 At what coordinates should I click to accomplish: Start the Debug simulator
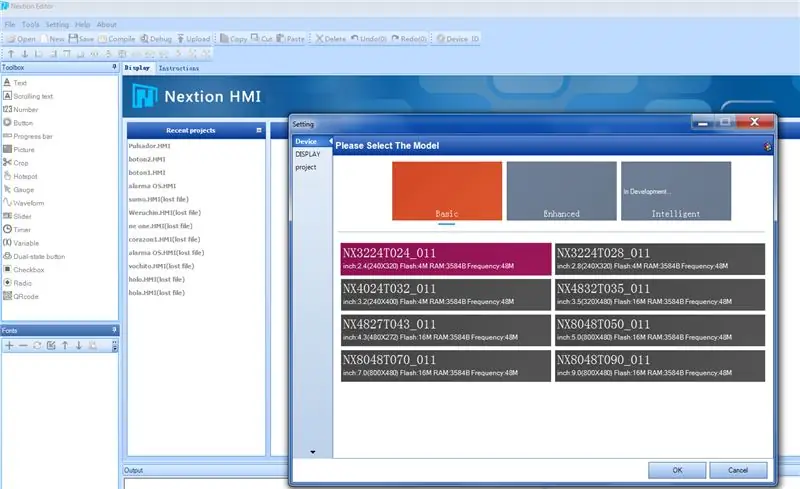156,39
